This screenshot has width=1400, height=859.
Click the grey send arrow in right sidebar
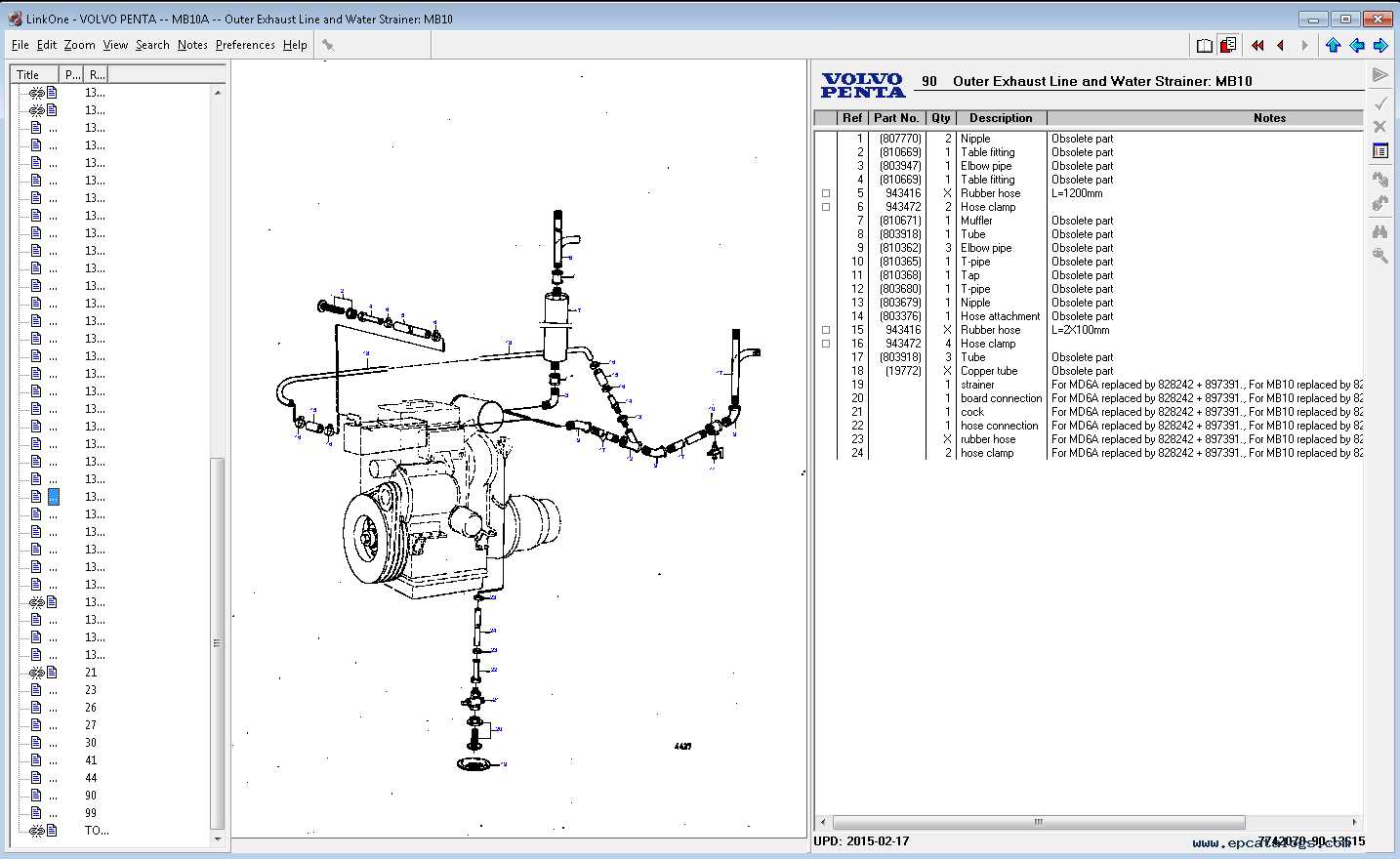1380,75
